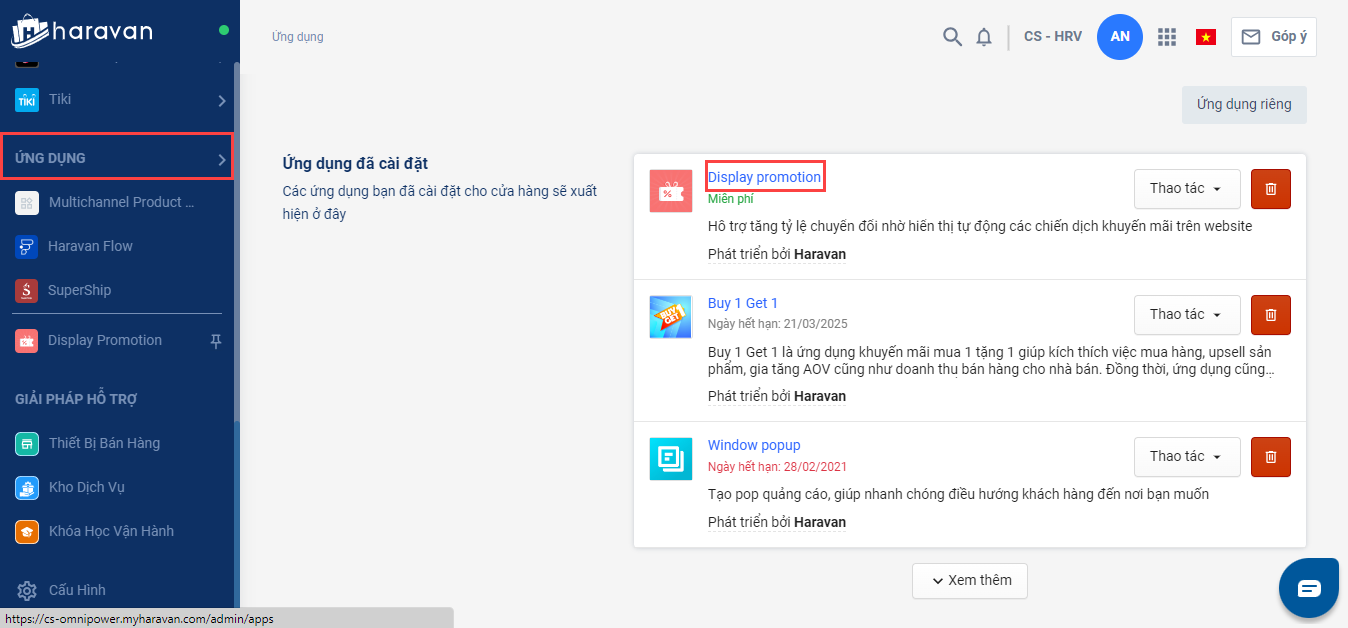Image resolution: width=1348 pixels, height=628 pixels.
Task: Expand the Tiki channel chevron
Action: pos(222,101)
